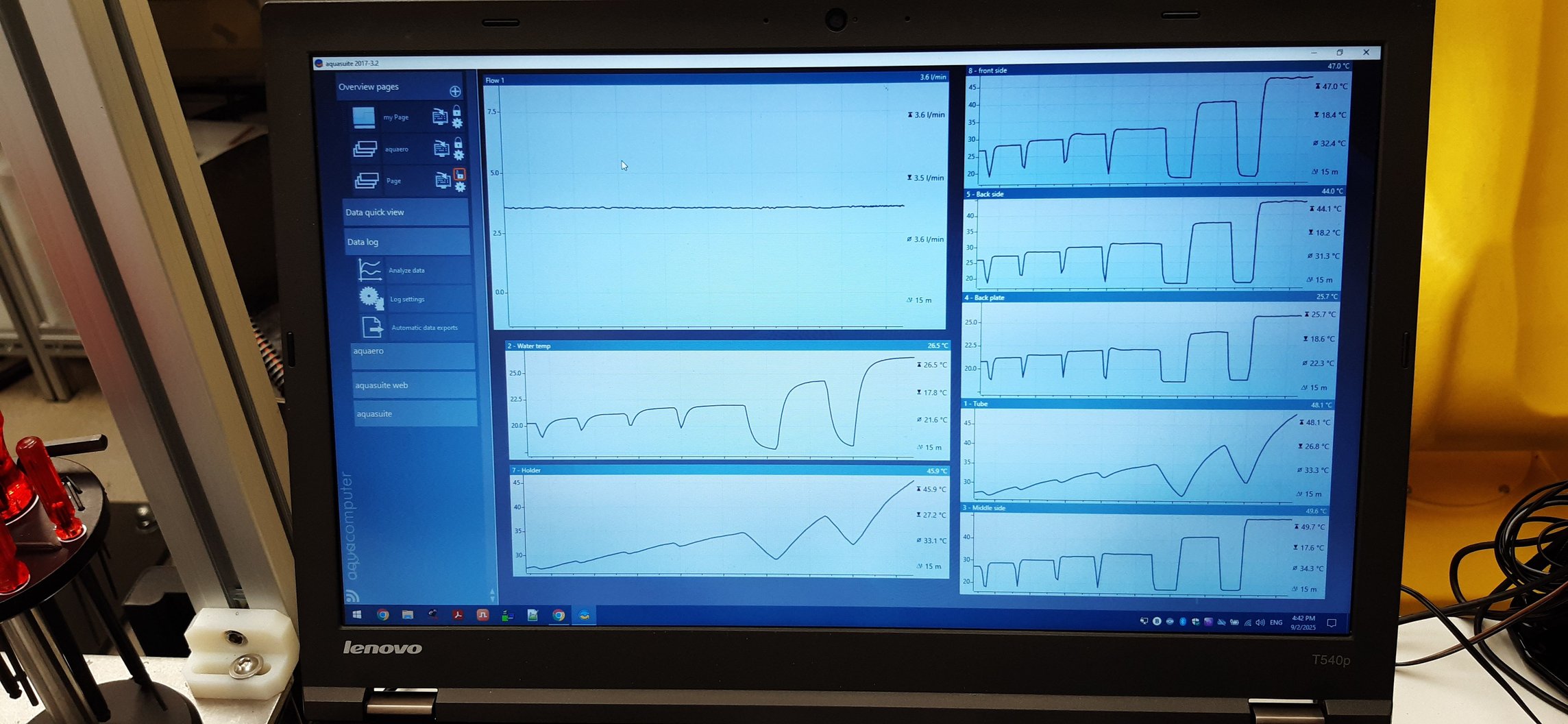Open settings gear for aquaero overview page

point(458,155)
